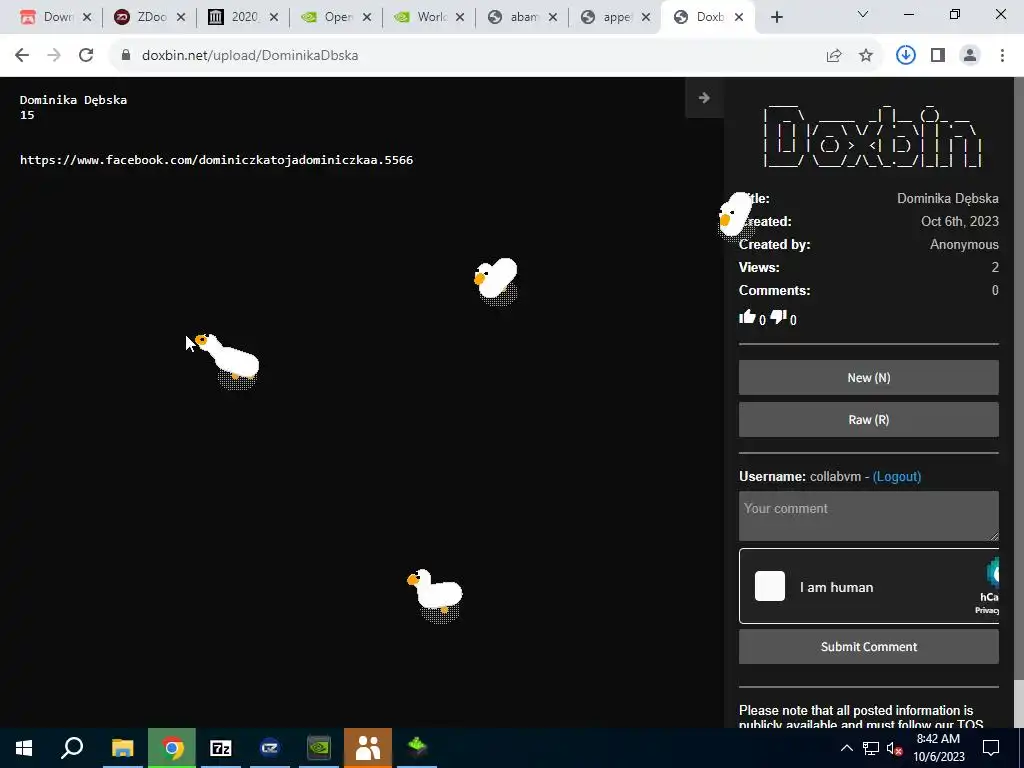Click the Chrome taskbar icon
Screen dimensions: 1024x768
click(172, 748)
